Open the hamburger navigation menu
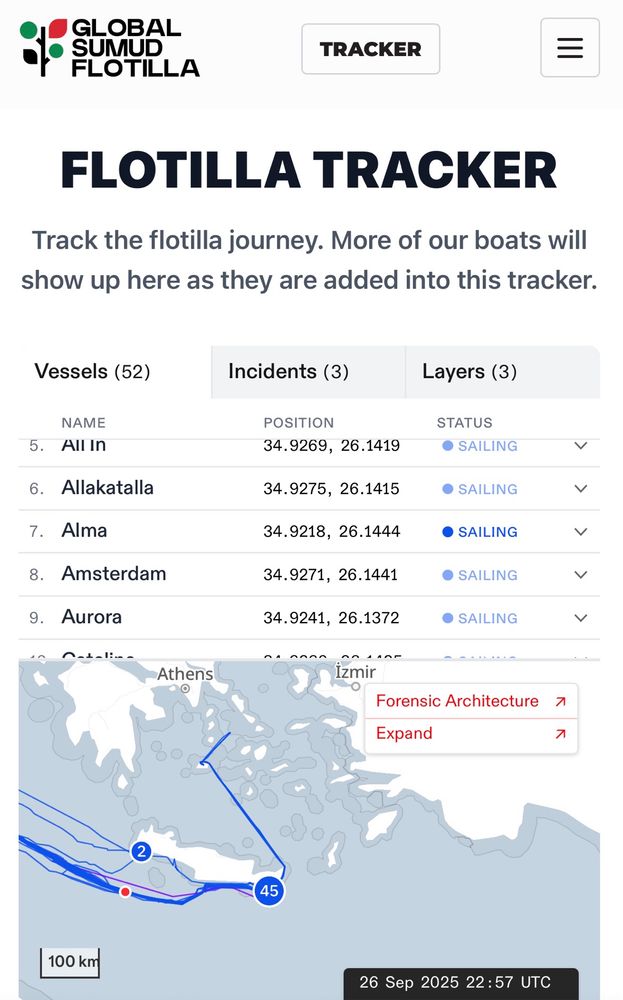The width and height of the screenshot is (623, 1000). tap(569, 47)
